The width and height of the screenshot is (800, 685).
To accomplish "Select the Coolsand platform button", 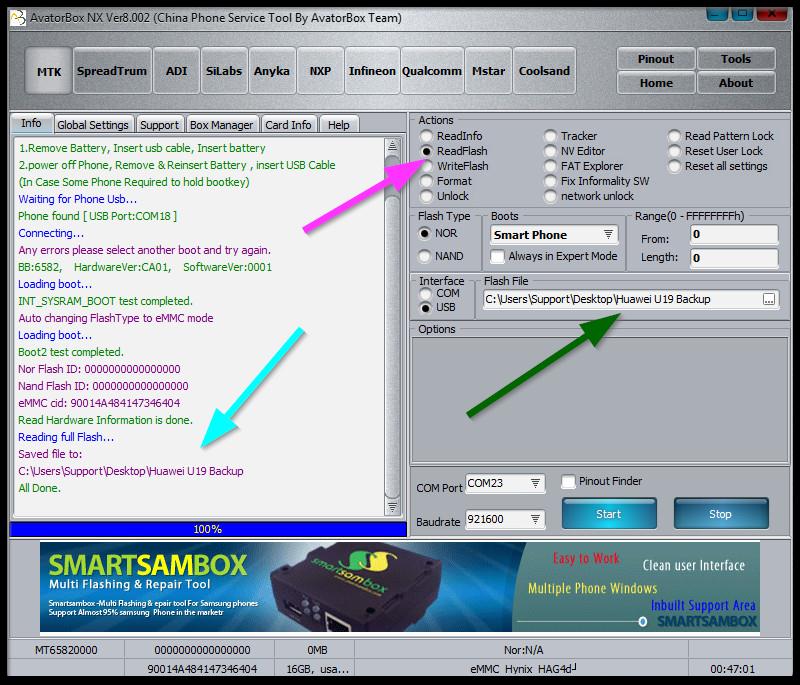I will click(x=544, y=71).
